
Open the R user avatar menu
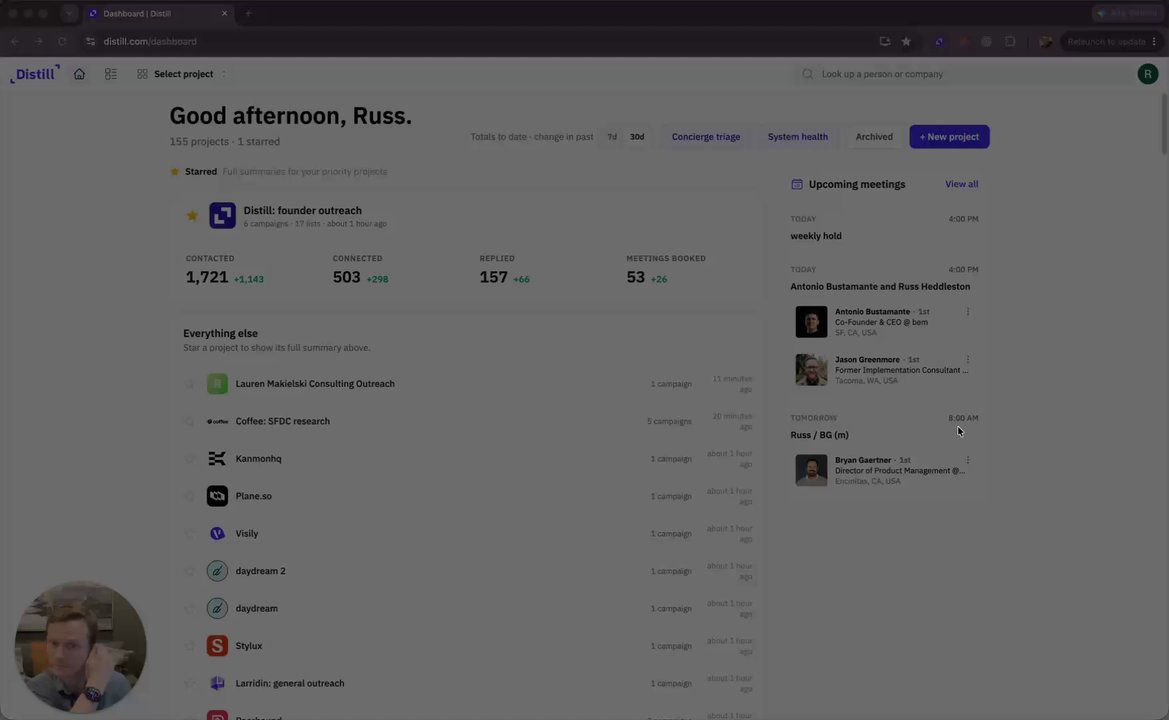[1147, 74]
